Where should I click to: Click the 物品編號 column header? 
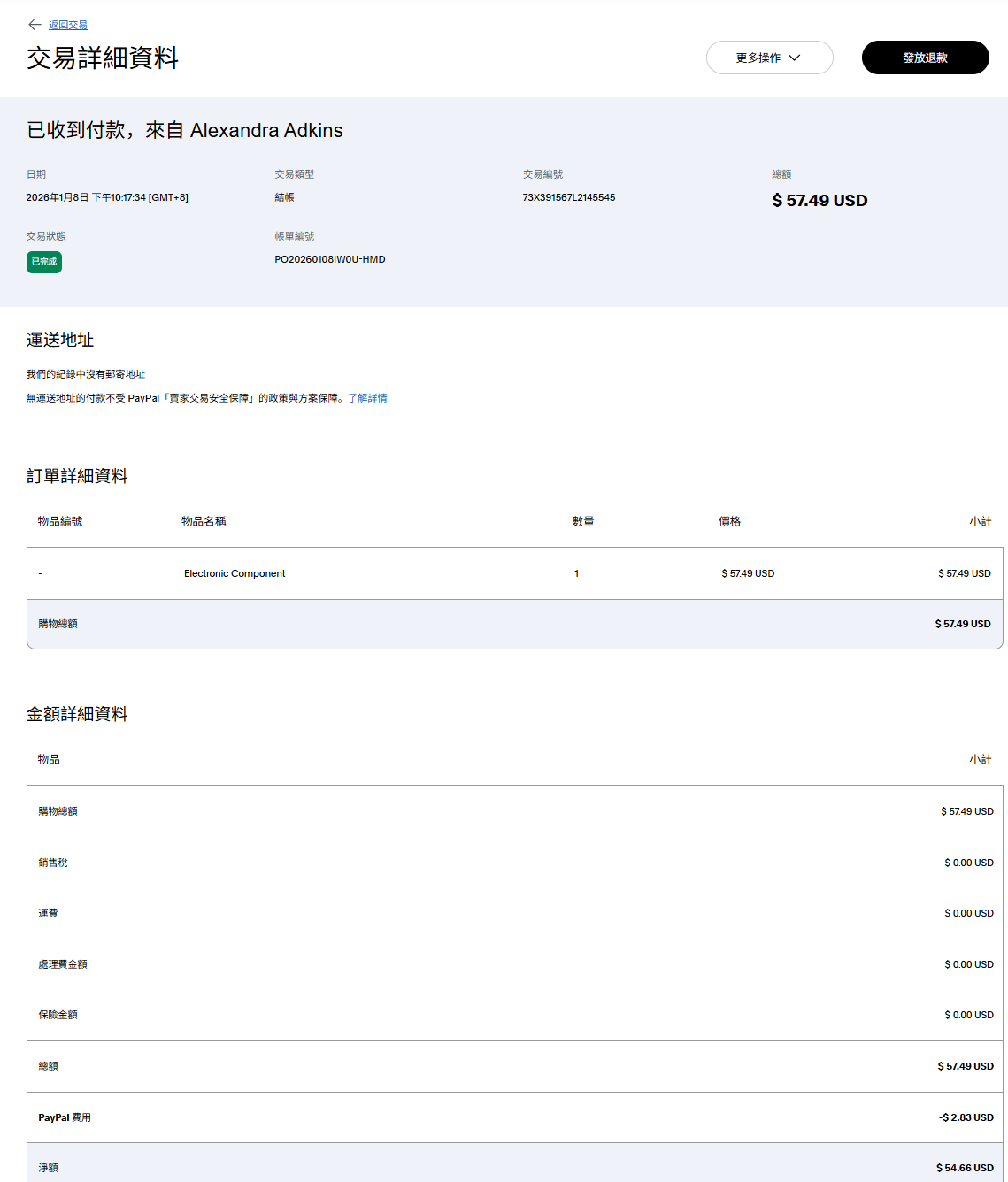60,522
